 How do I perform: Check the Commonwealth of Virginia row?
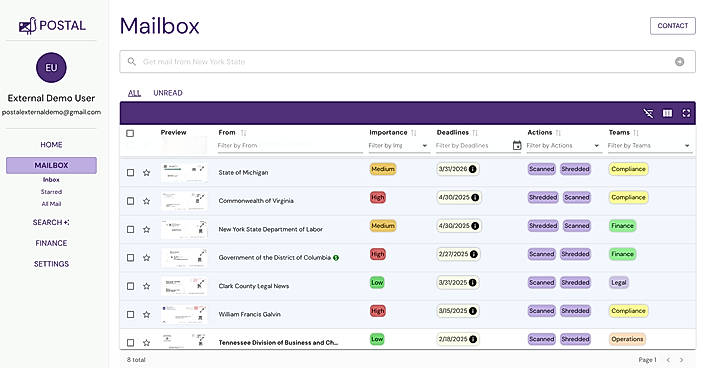tap(130, 201)
